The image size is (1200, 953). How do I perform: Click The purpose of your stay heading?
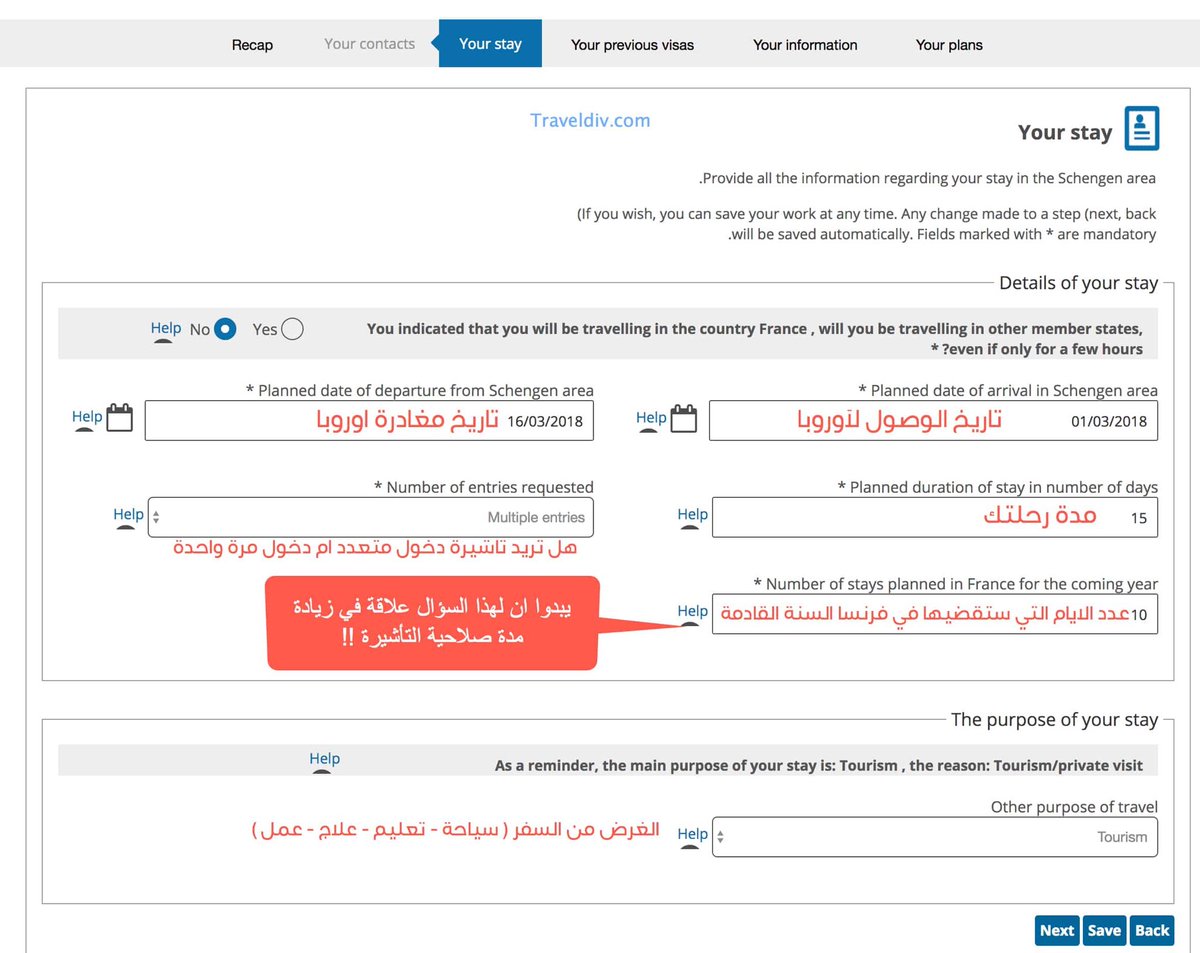coord(1054,720)
